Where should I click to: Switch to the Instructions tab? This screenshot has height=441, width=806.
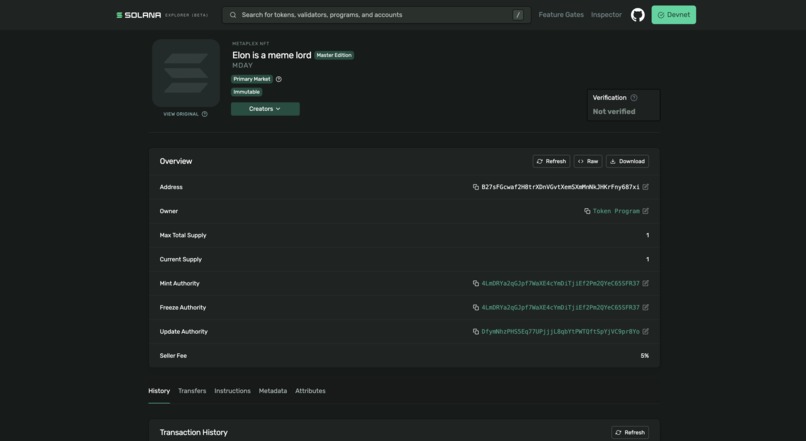click(232, 391)
